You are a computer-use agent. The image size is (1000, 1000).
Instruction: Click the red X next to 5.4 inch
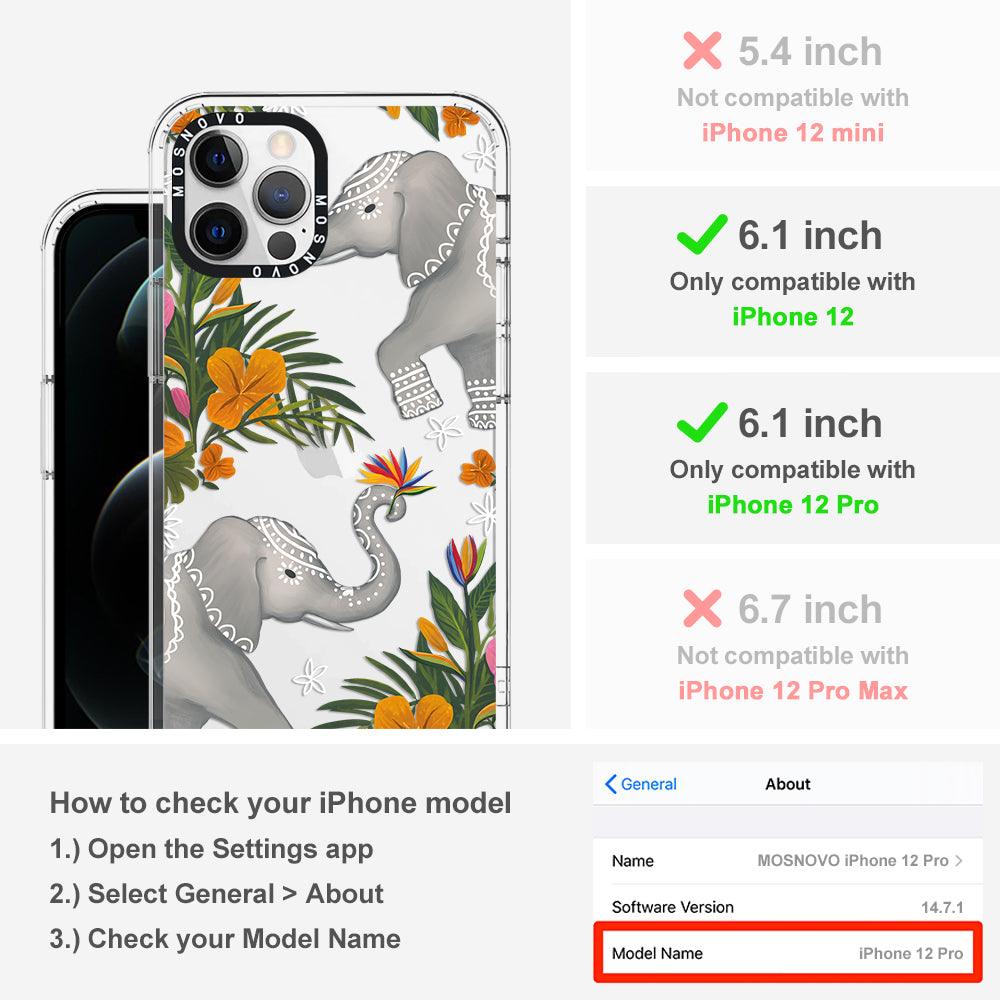(702, 50)
